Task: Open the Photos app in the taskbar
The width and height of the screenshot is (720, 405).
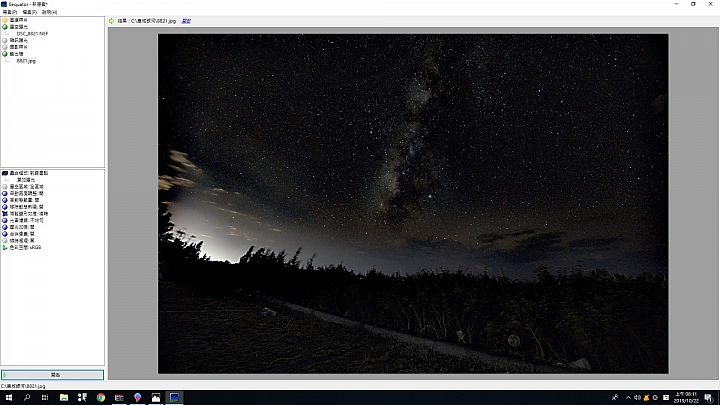Action: (x=156, y=398)
